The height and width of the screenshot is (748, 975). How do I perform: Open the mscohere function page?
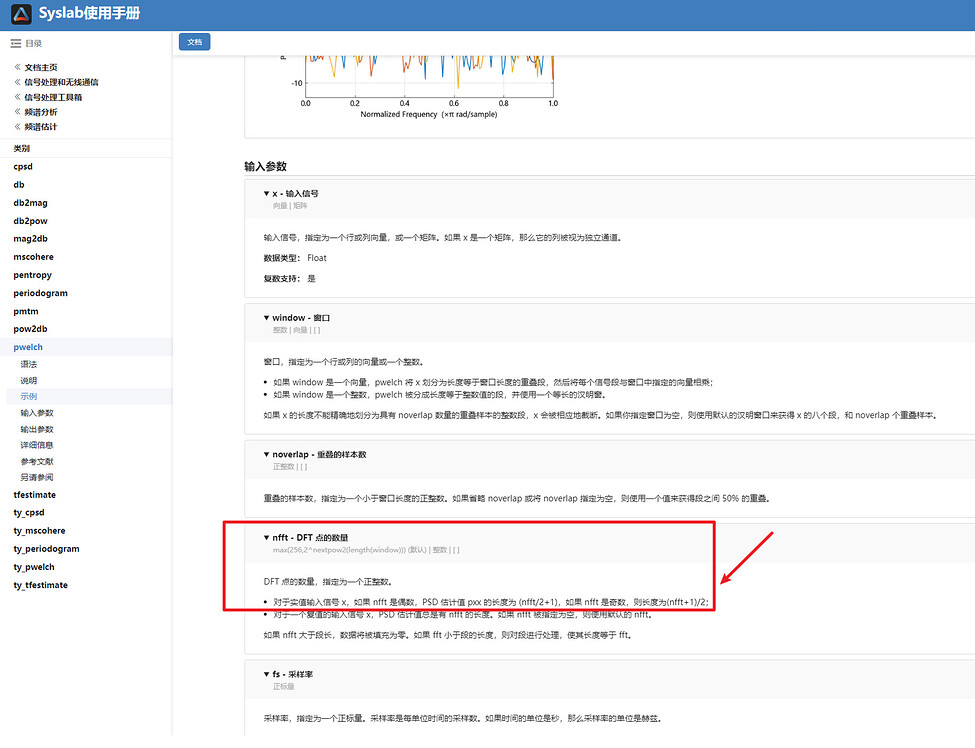(34, 257)
